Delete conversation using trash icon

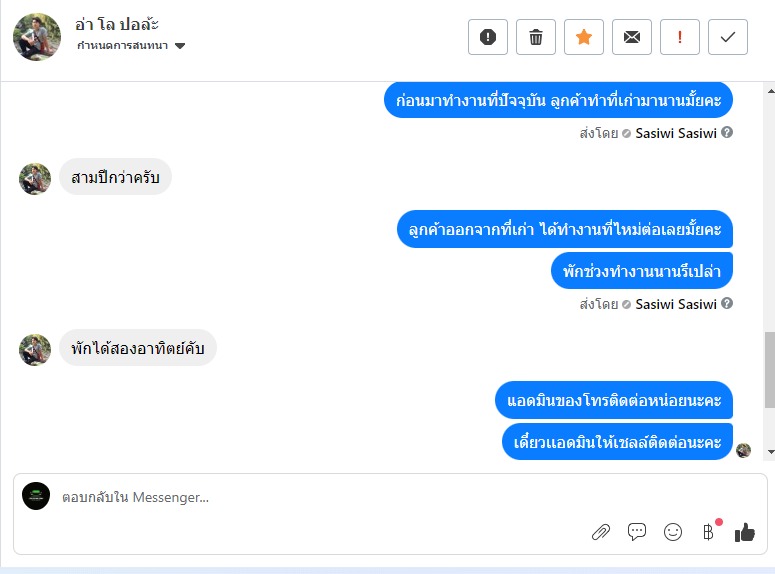tap(536, 37)
